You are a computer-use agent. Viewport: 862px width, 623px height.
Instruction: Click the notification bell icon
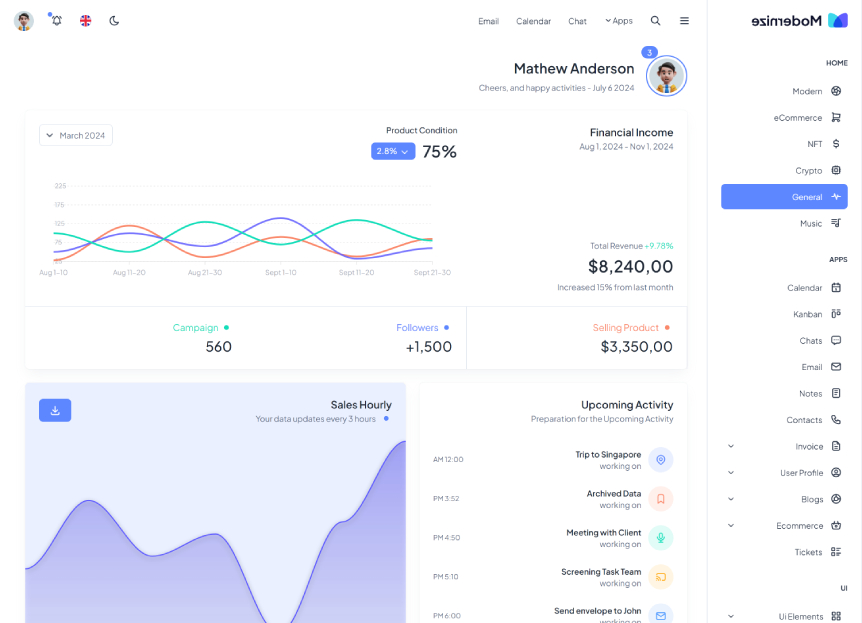click(56, 21)
